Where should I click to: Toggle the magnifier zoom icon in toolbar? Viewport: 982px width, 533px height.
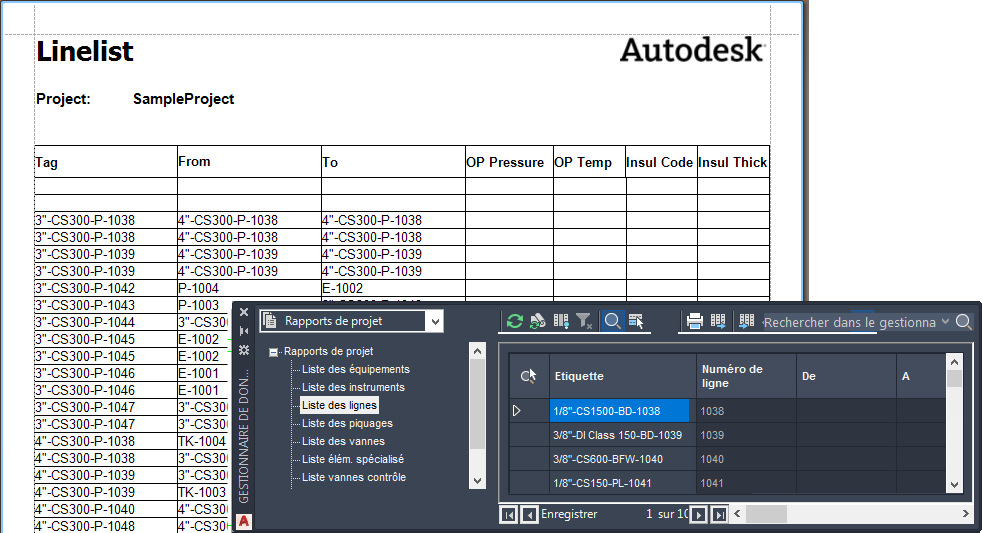click(612, 321)
